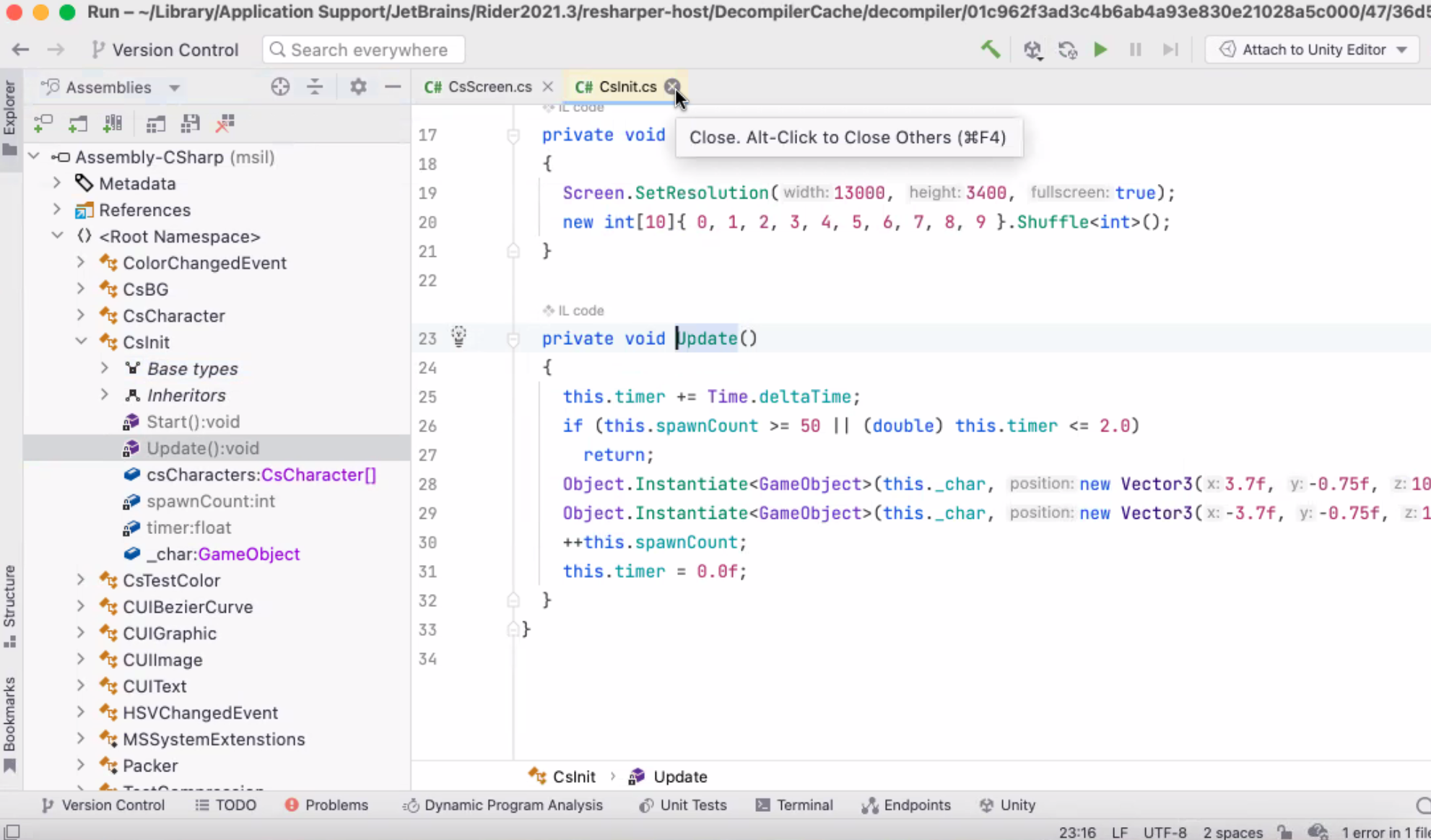Click the locate target crosshair icon
This screenshot has width=1431, height=840.
(x=280, y=87)
